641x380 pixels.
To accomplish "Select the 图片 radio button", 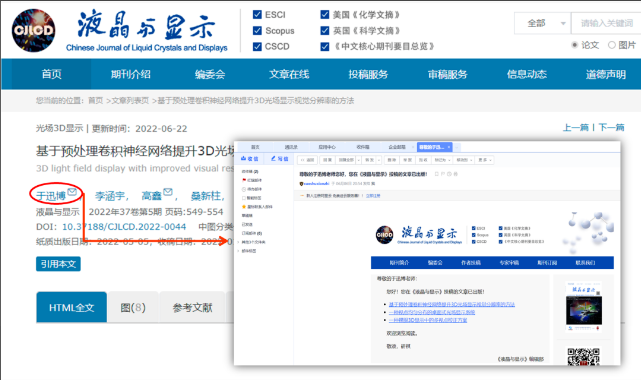I will coord(612,45).
